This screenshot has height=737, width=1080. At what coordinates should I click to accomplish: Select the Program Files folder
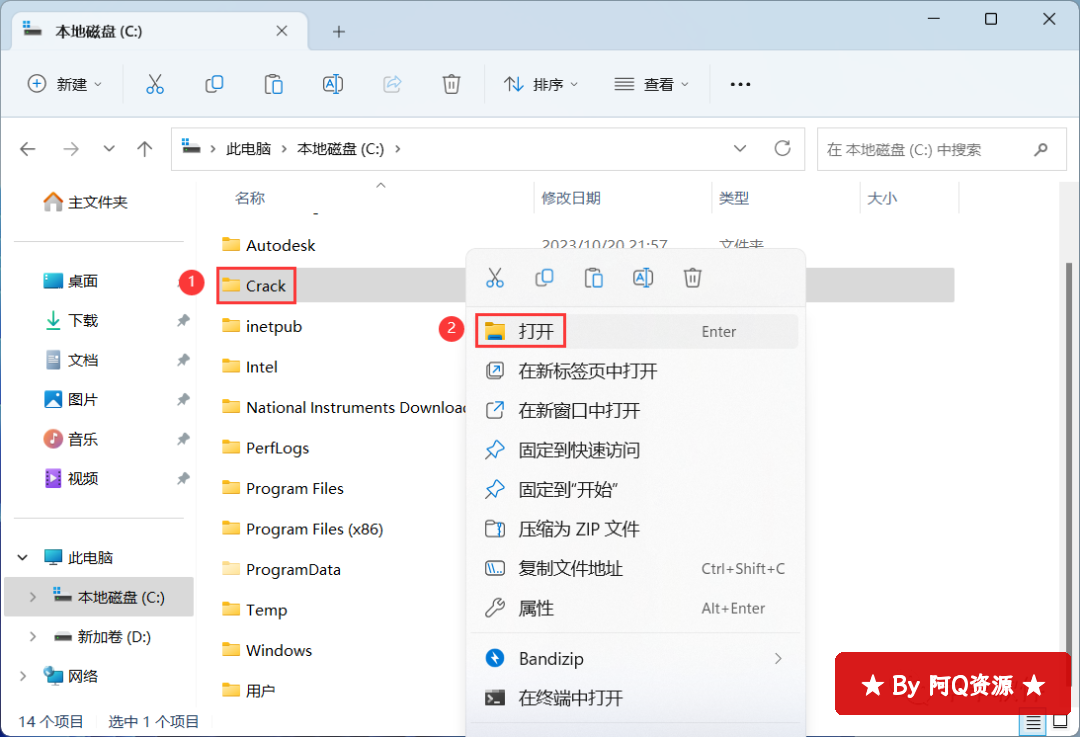pyautogui.click(x=294, y=489)
